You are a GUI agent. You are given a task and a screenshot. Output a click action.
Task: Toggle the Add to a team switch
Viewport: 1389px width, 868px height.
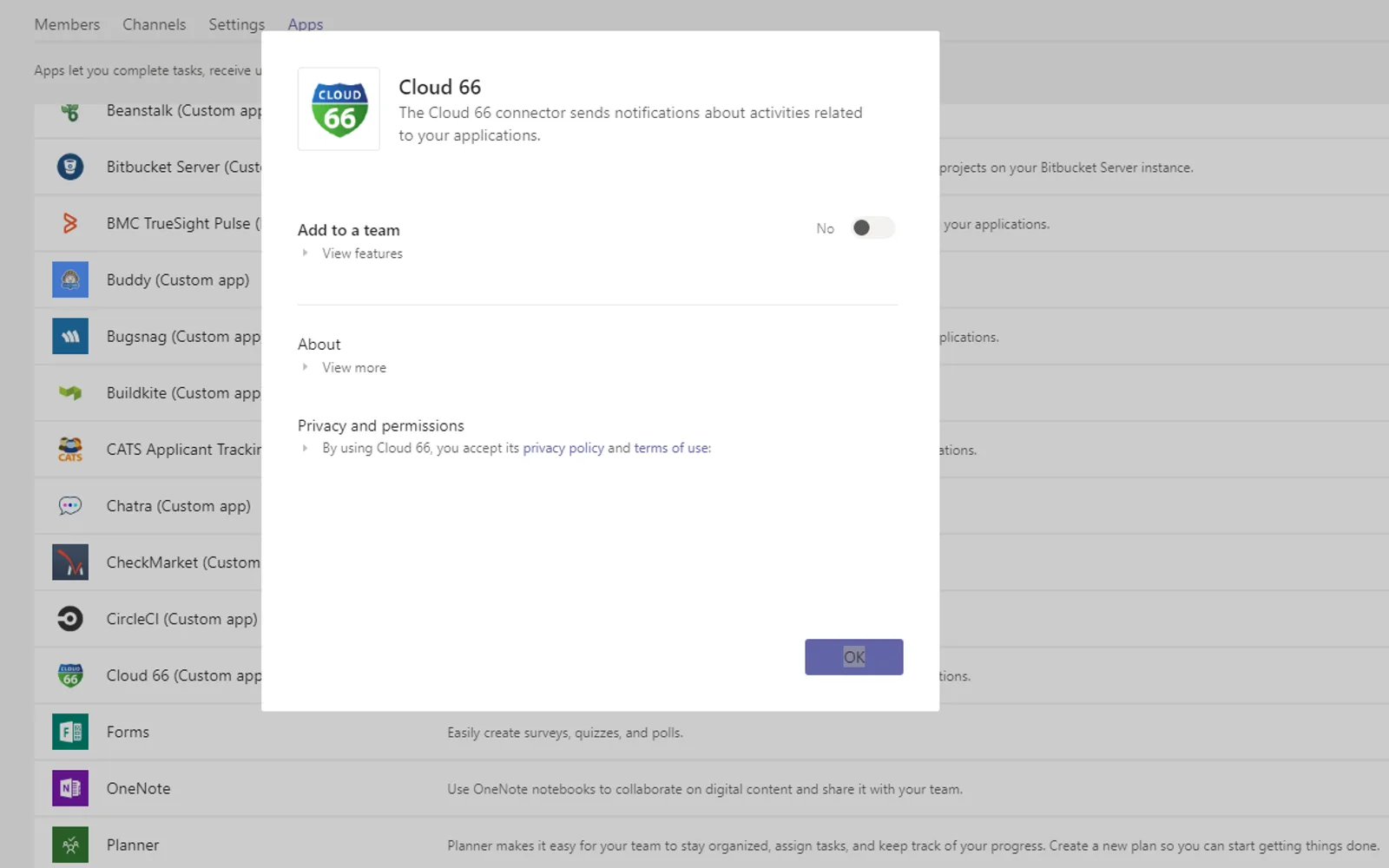coord(872,227)
